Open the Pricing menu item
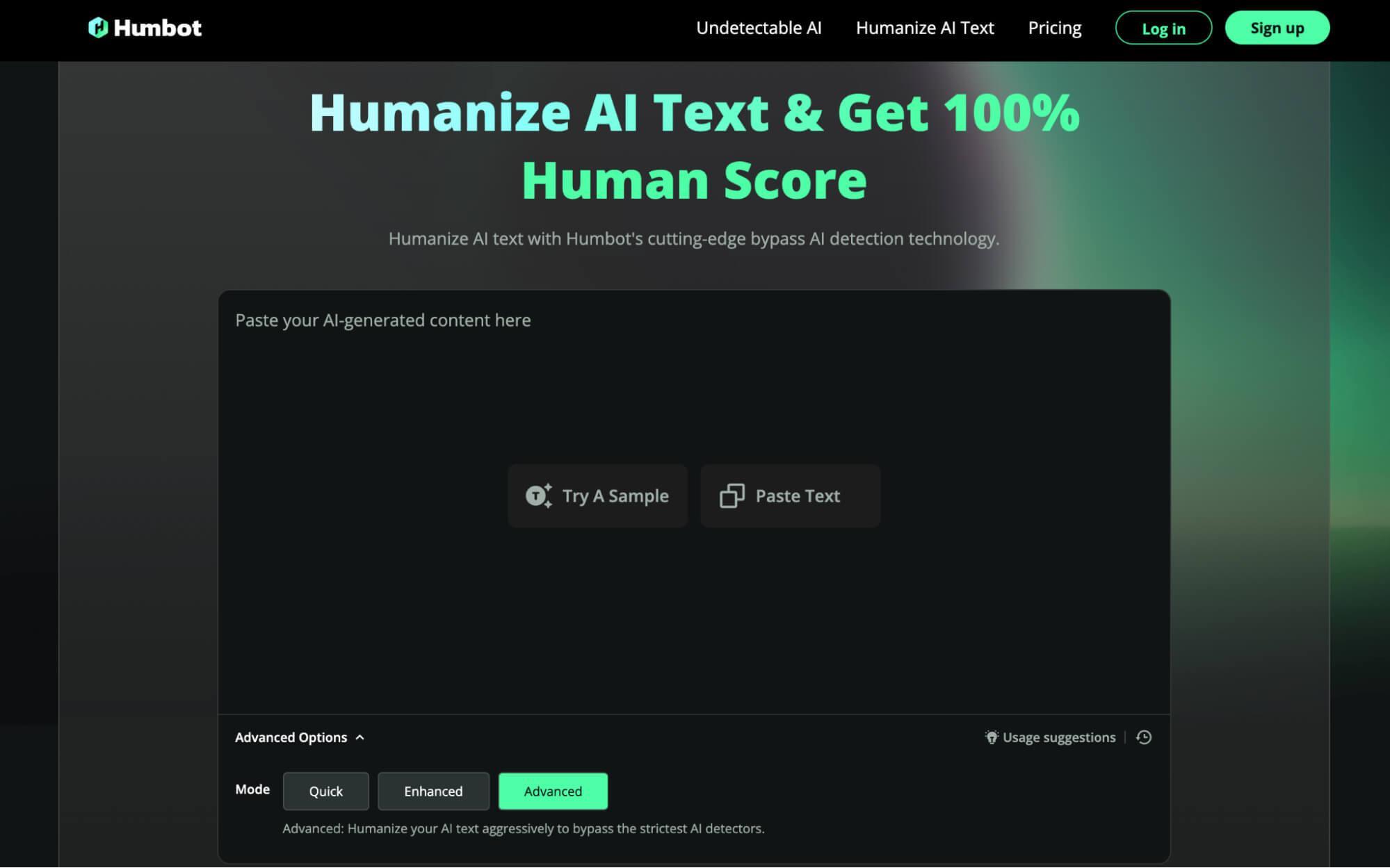 coord(1055,27)
